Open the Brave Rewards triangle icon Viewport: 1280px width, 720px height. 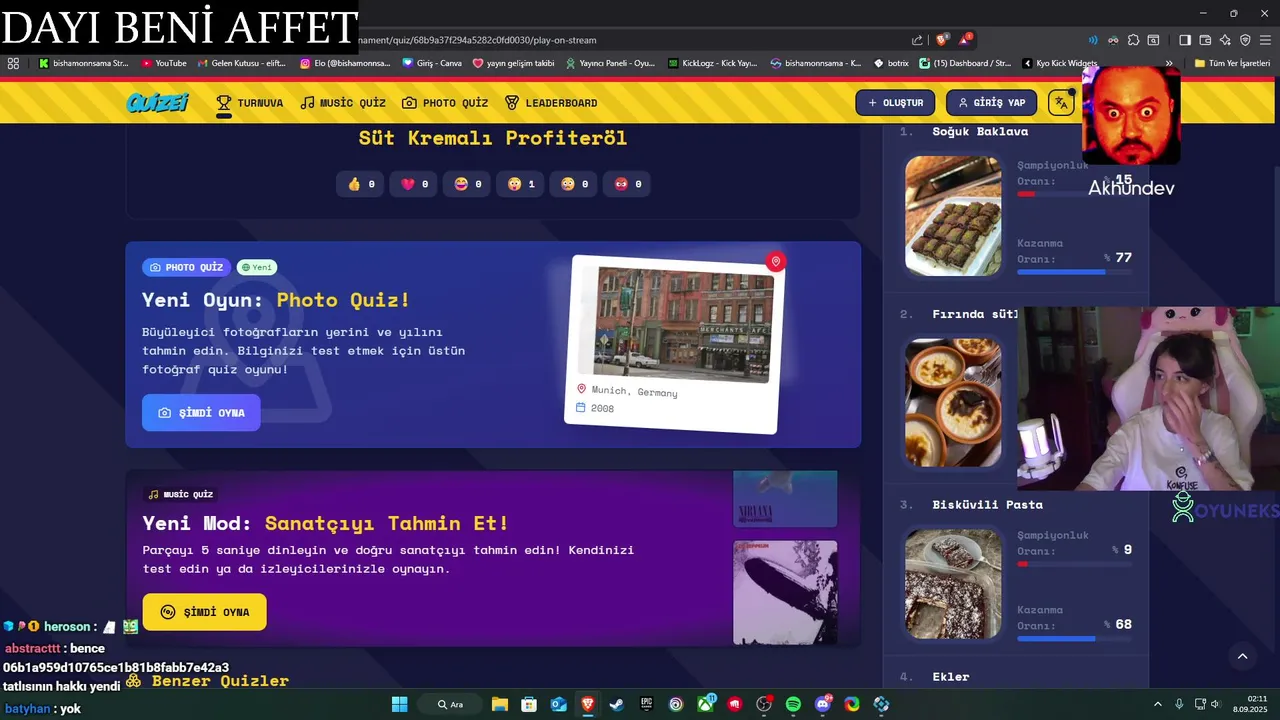click(965, 40)
